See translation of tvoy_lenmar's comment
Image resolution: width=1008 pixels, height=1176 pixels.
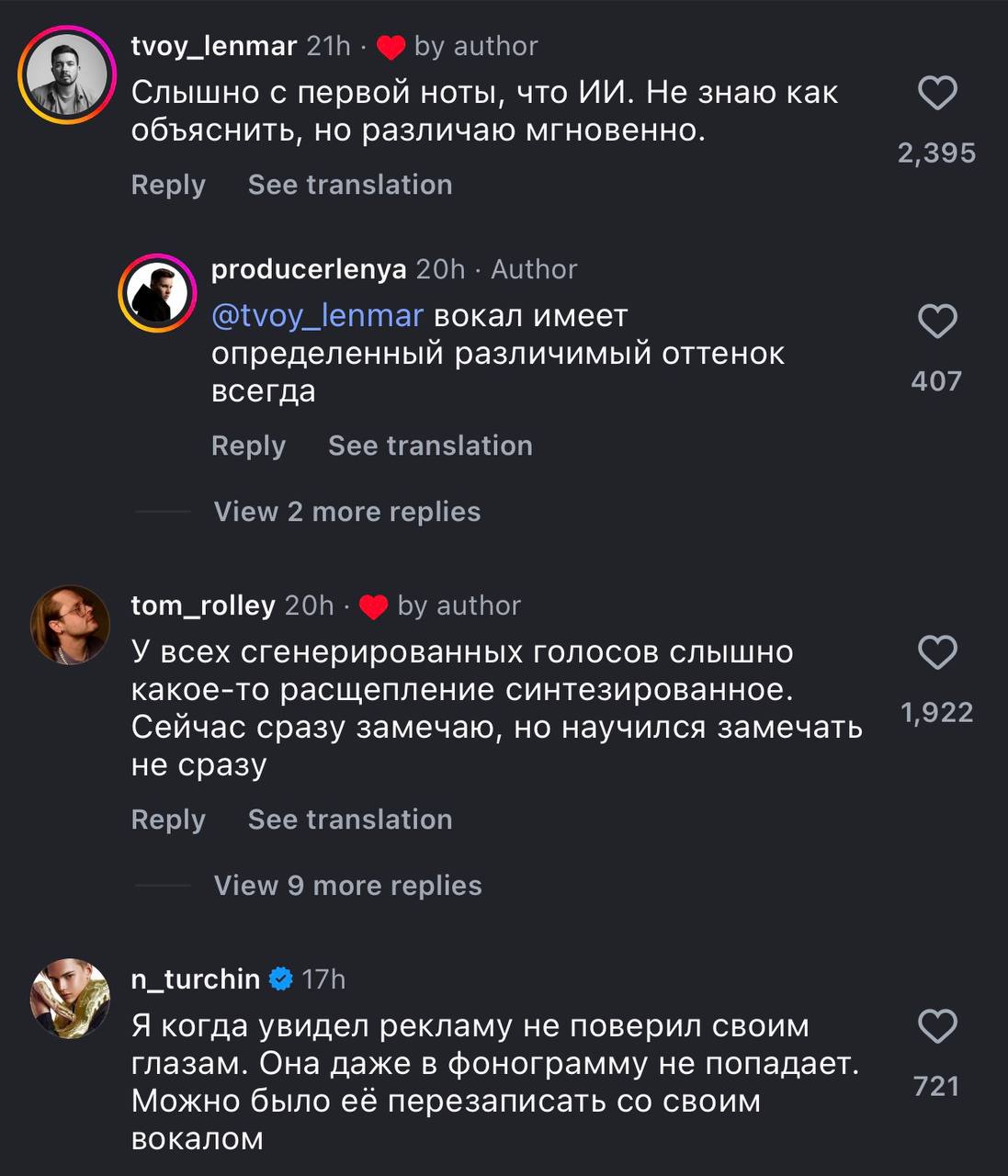coord(350,185)
